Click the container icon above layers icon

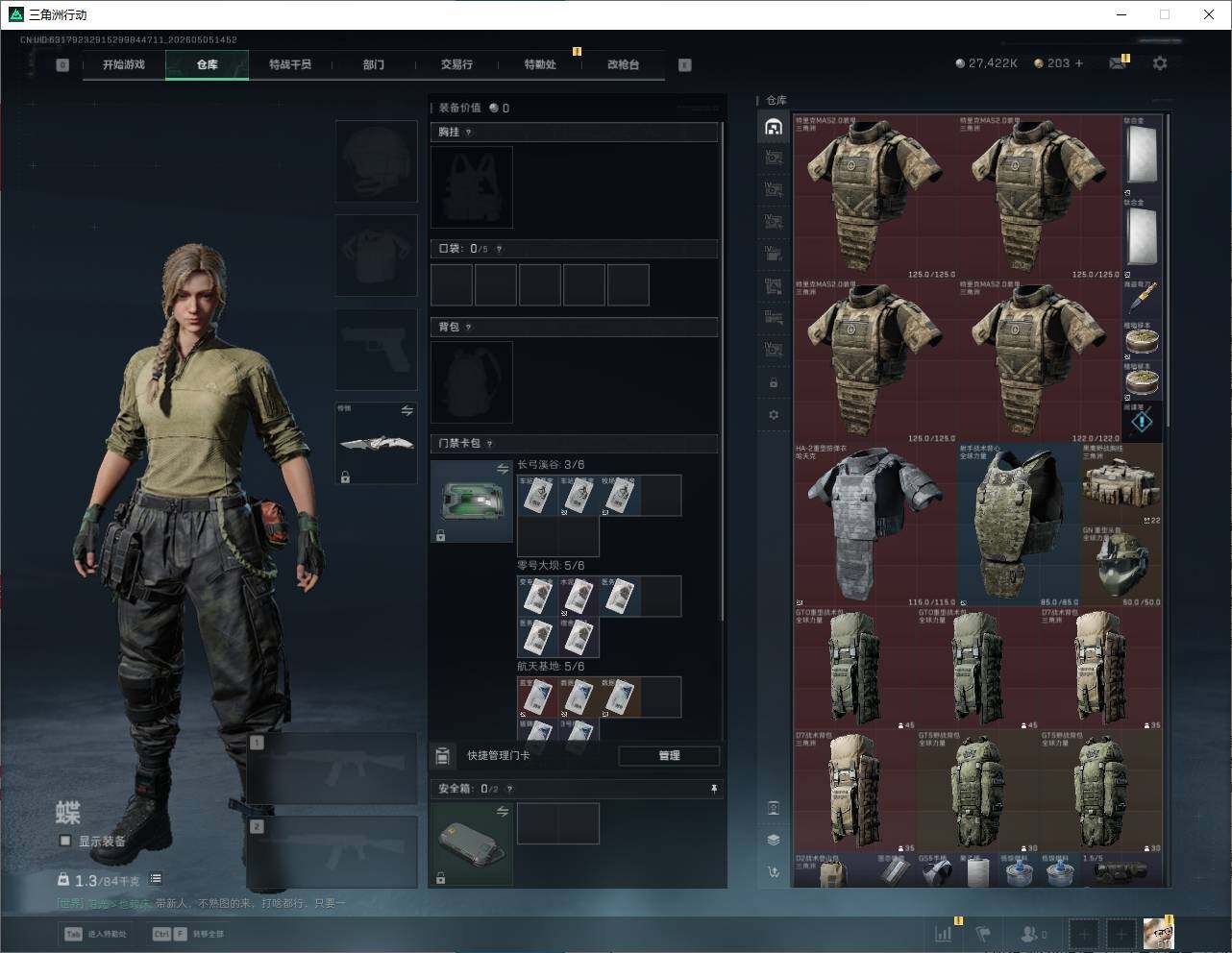[774, 807]
